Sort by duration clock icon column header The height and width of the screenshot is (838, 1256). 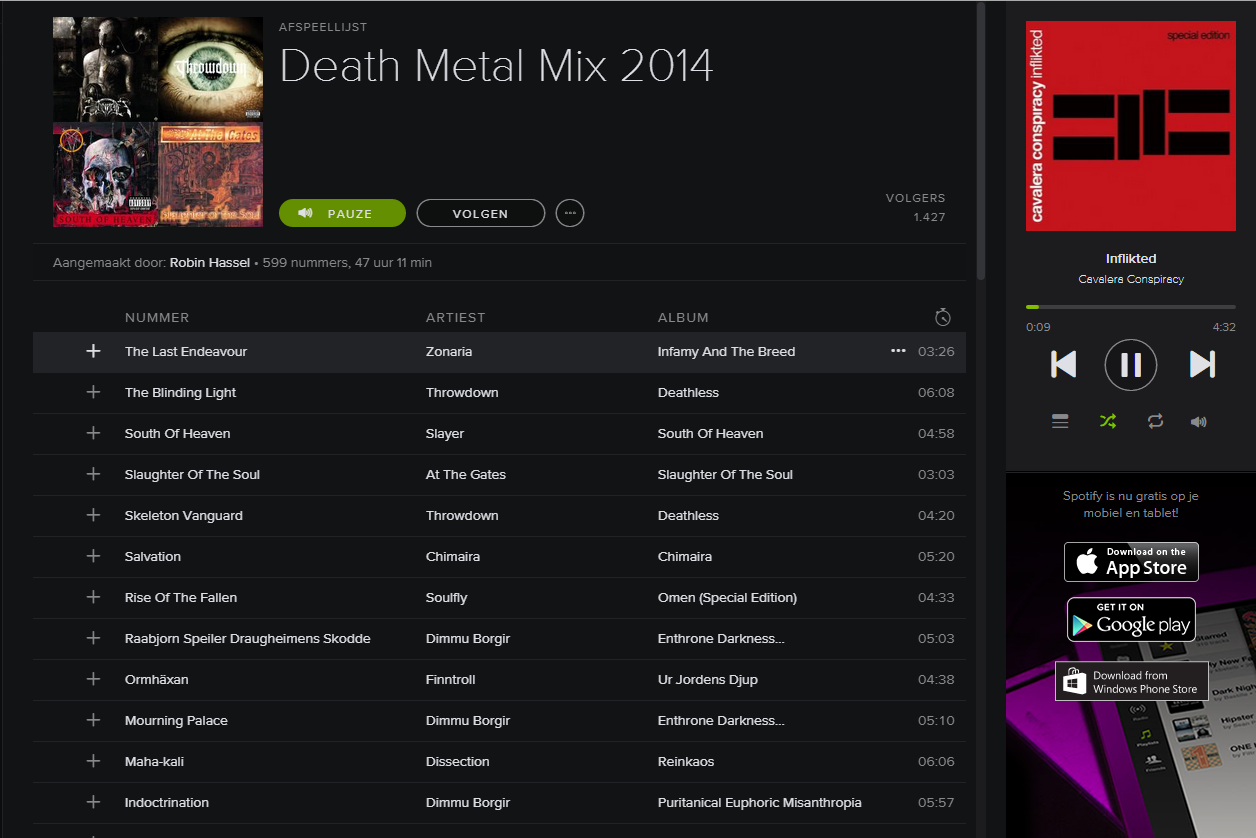(942, 317)
